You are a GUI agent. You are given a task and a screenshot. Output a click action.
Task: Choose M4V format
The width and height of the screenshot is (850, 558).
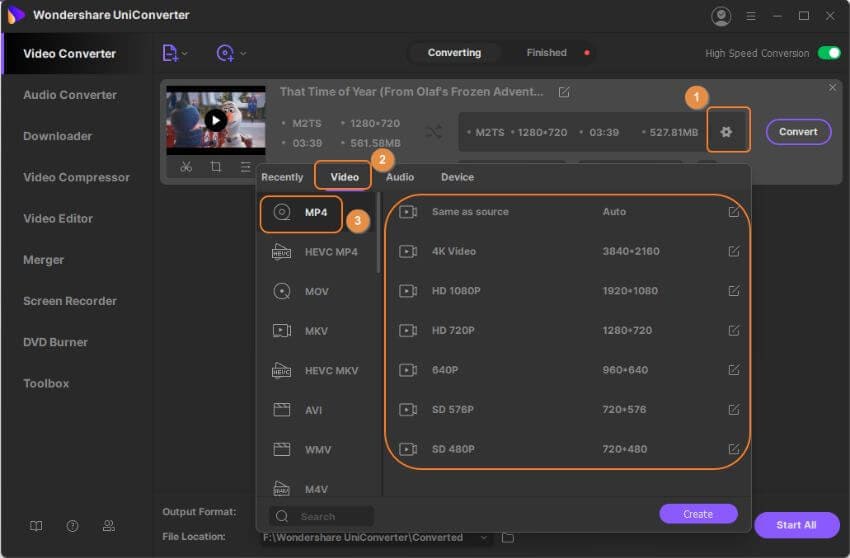317,488
